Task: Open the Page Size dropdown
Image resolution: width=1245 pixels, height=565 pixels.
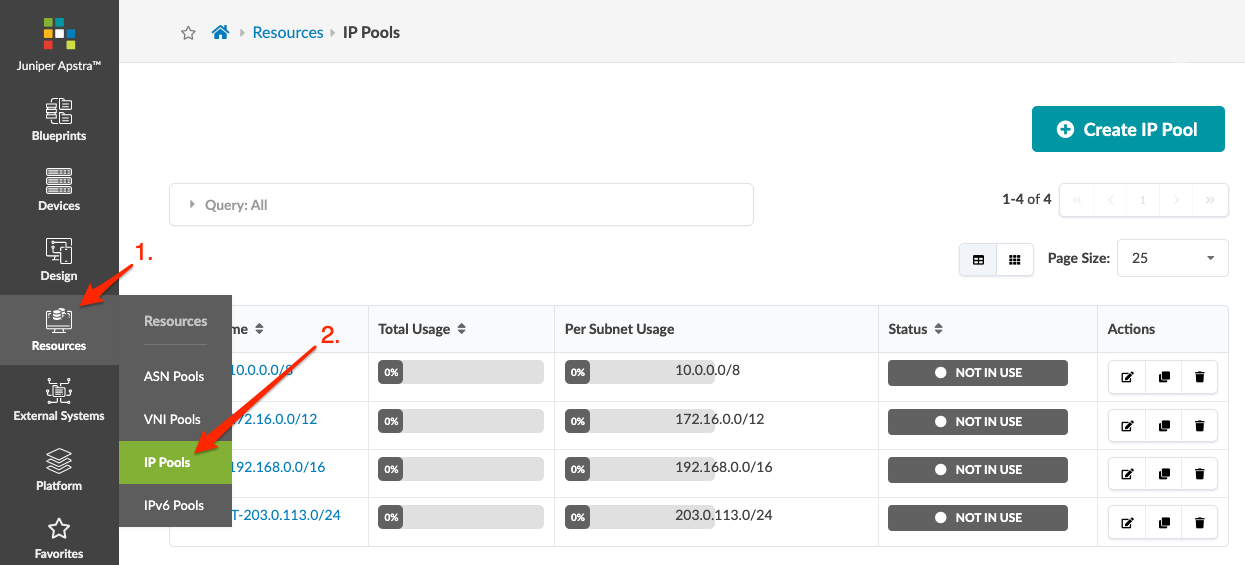Action: tap(1171, 258)
